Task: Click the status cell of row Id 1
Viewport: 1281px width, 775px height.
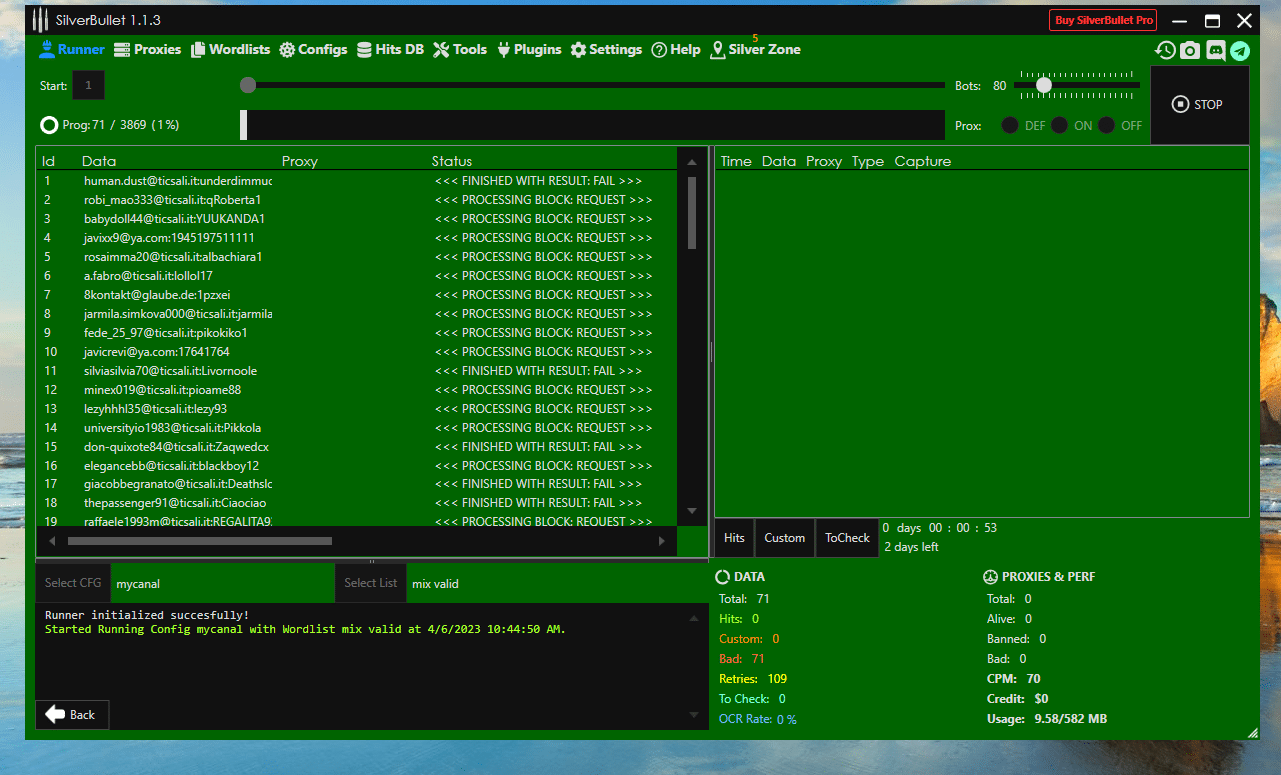Action: tap(539, 181)
